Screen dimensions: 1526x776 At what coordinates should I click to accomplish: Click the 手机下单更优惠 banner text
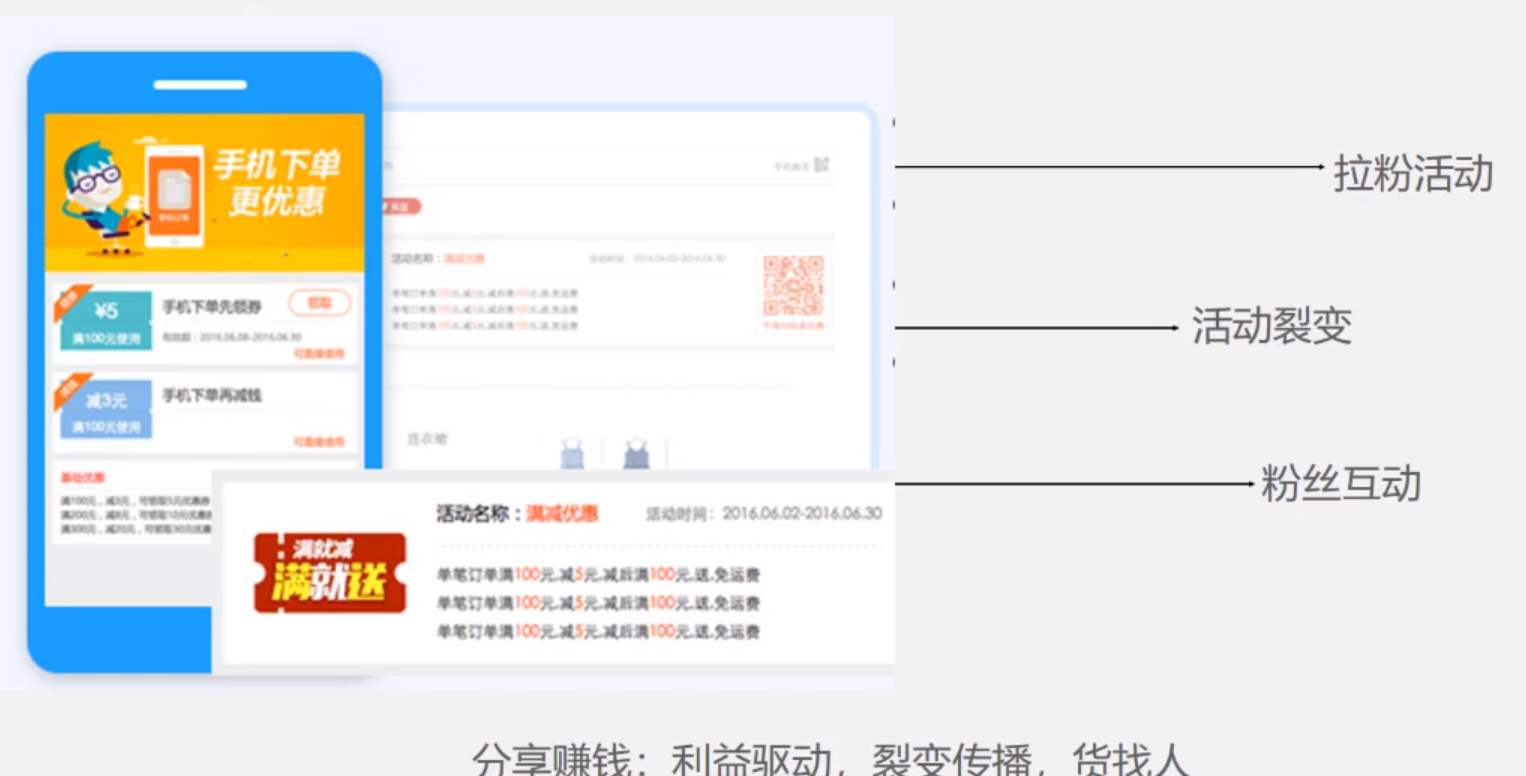[x=277, y=182]
